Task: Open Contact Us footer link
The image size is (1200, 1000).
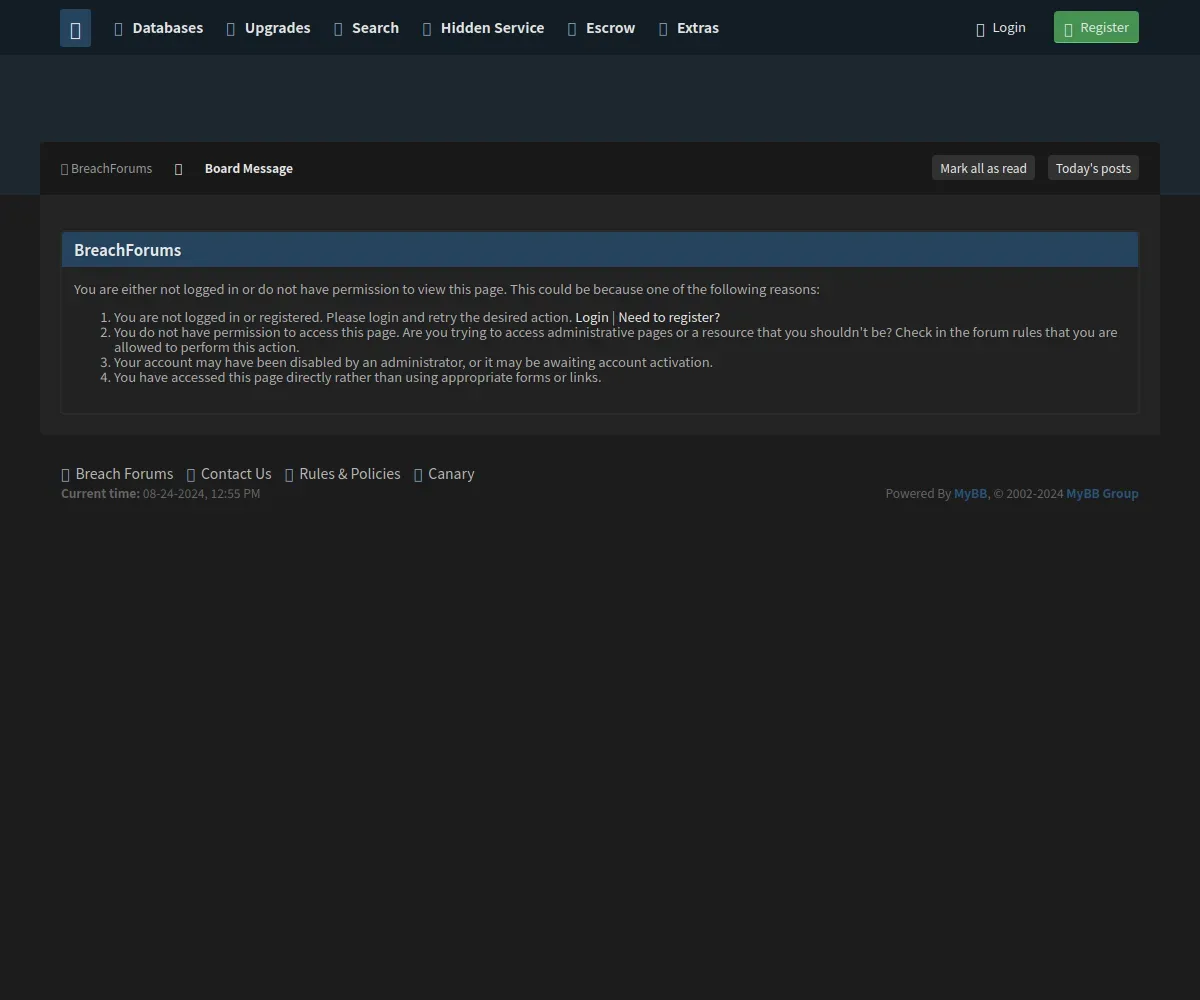Action: [x=236, y=474]
